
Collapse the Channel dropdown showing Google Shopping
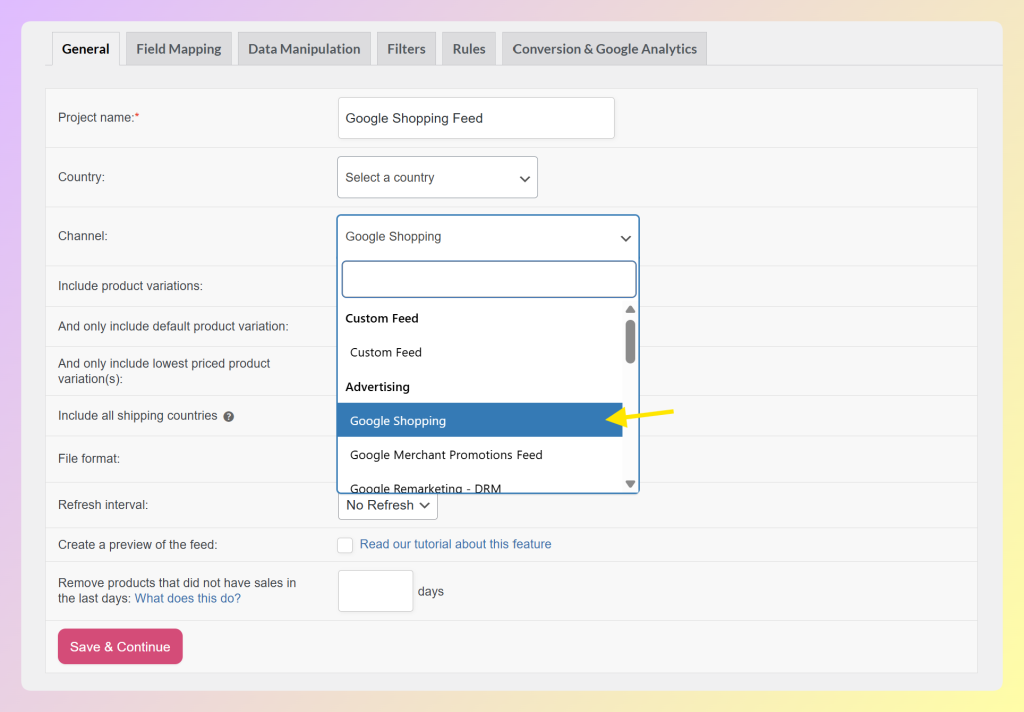[488, 237]
